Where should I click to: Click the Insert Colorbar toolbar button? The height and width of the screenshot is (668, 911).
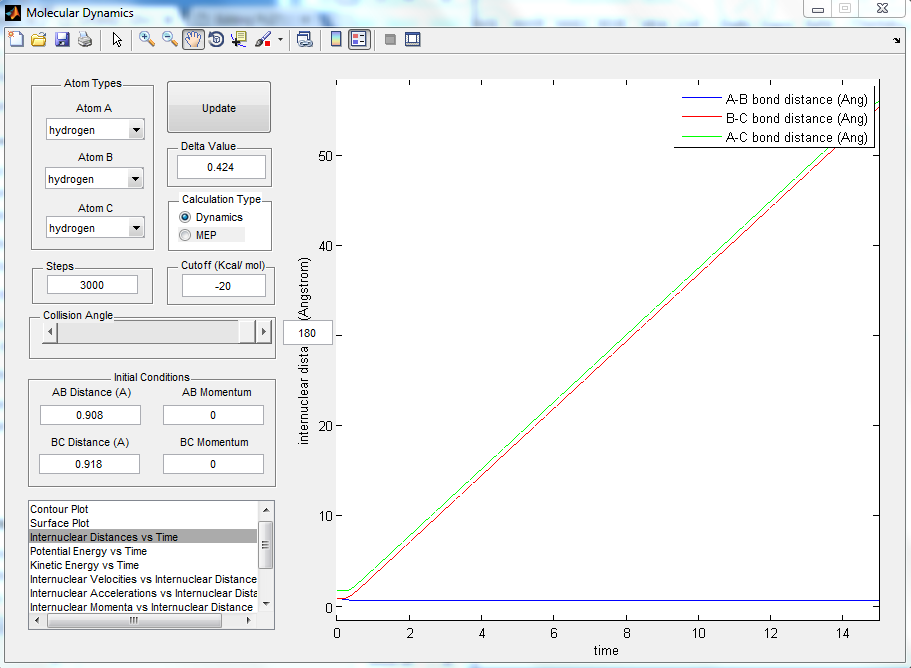pyautogui.click(x=336, y=40)
